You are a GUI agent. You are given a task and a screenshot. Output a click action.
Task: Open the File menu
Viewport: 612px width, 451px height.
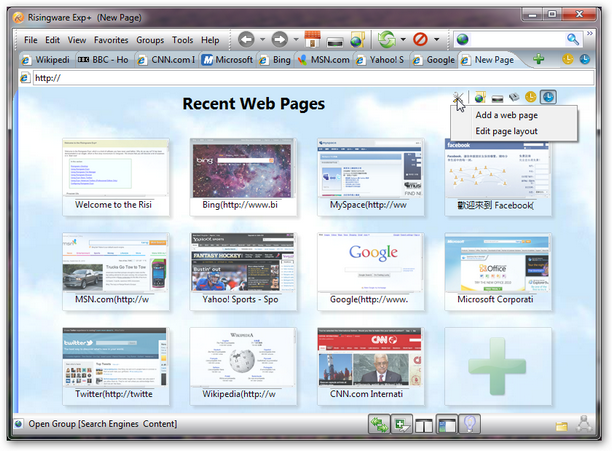(31, 40)
